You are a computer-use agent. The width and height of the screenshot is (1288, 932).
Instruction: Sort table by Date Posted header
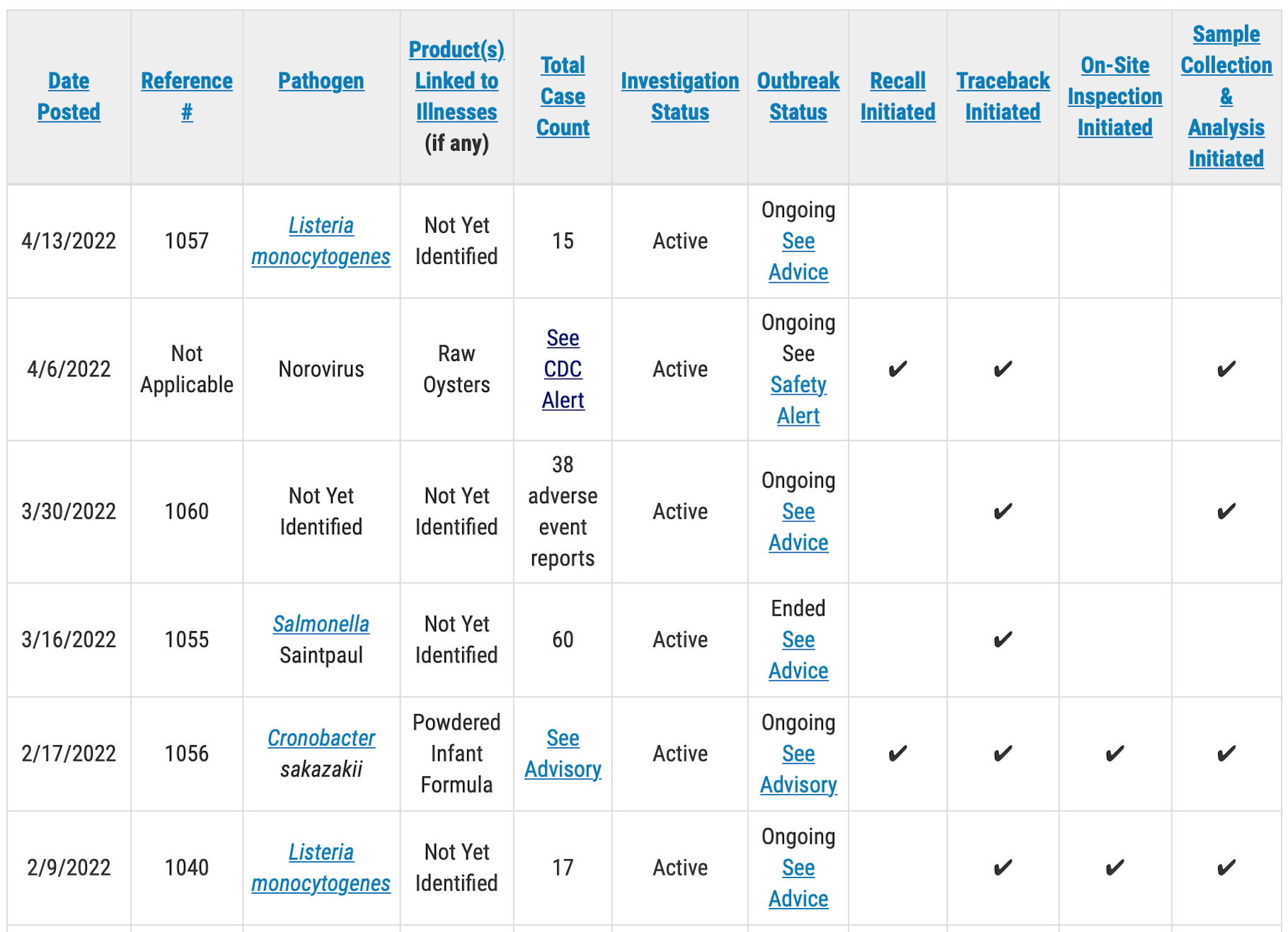[69, 96]
